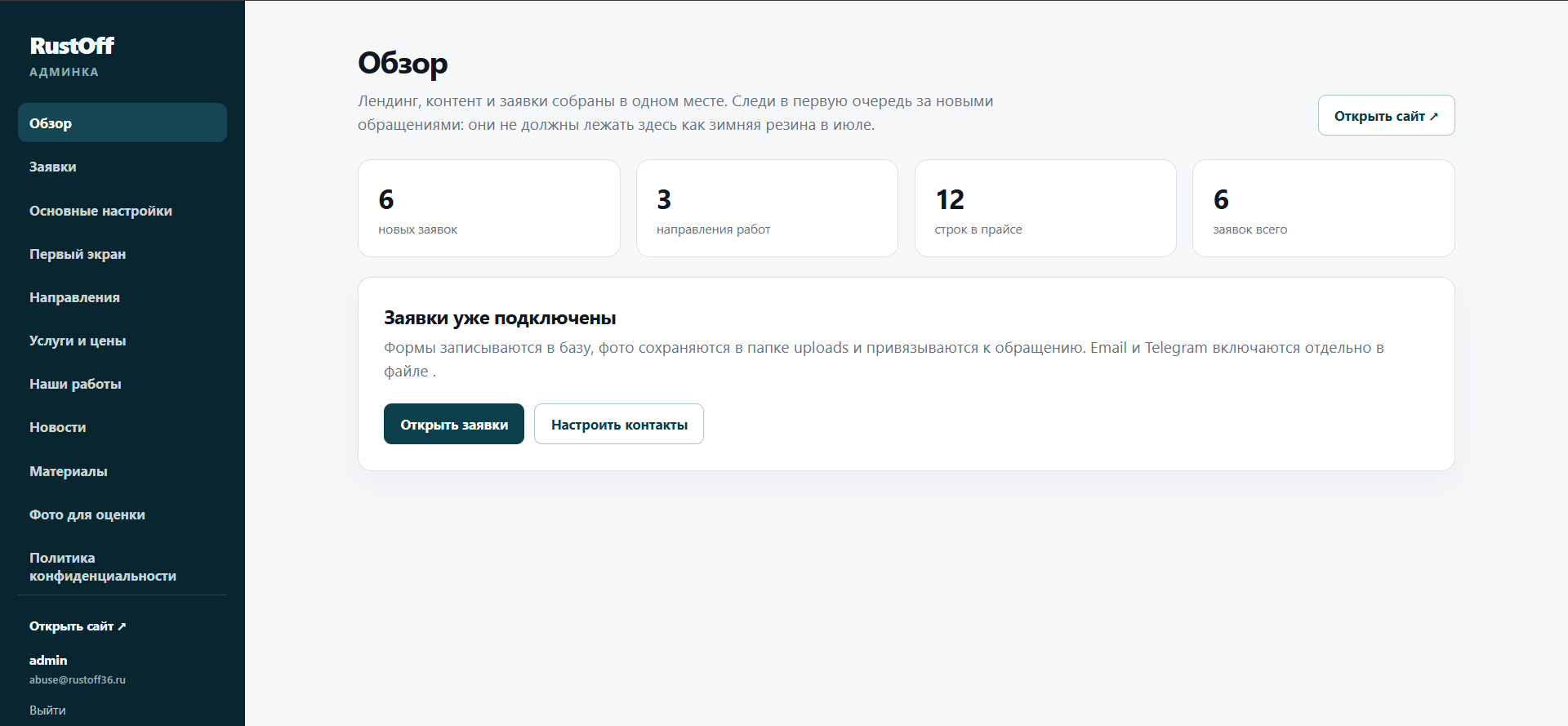This screenshot has height=726, width=1568.
Task: Navigate to Услуги и цены
Action: [x=122, y=341]
